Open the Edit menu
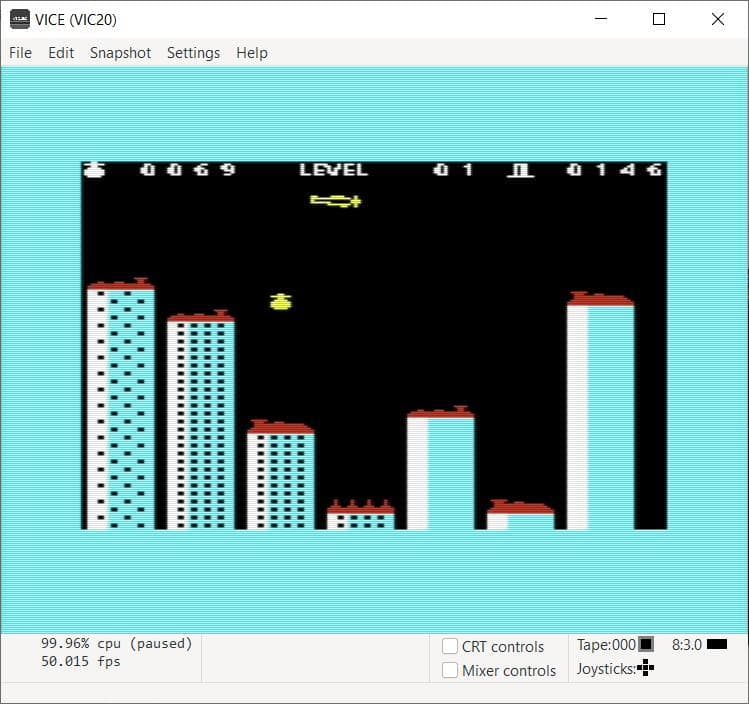This screenshot has height=704, width=749. point(61,53)
